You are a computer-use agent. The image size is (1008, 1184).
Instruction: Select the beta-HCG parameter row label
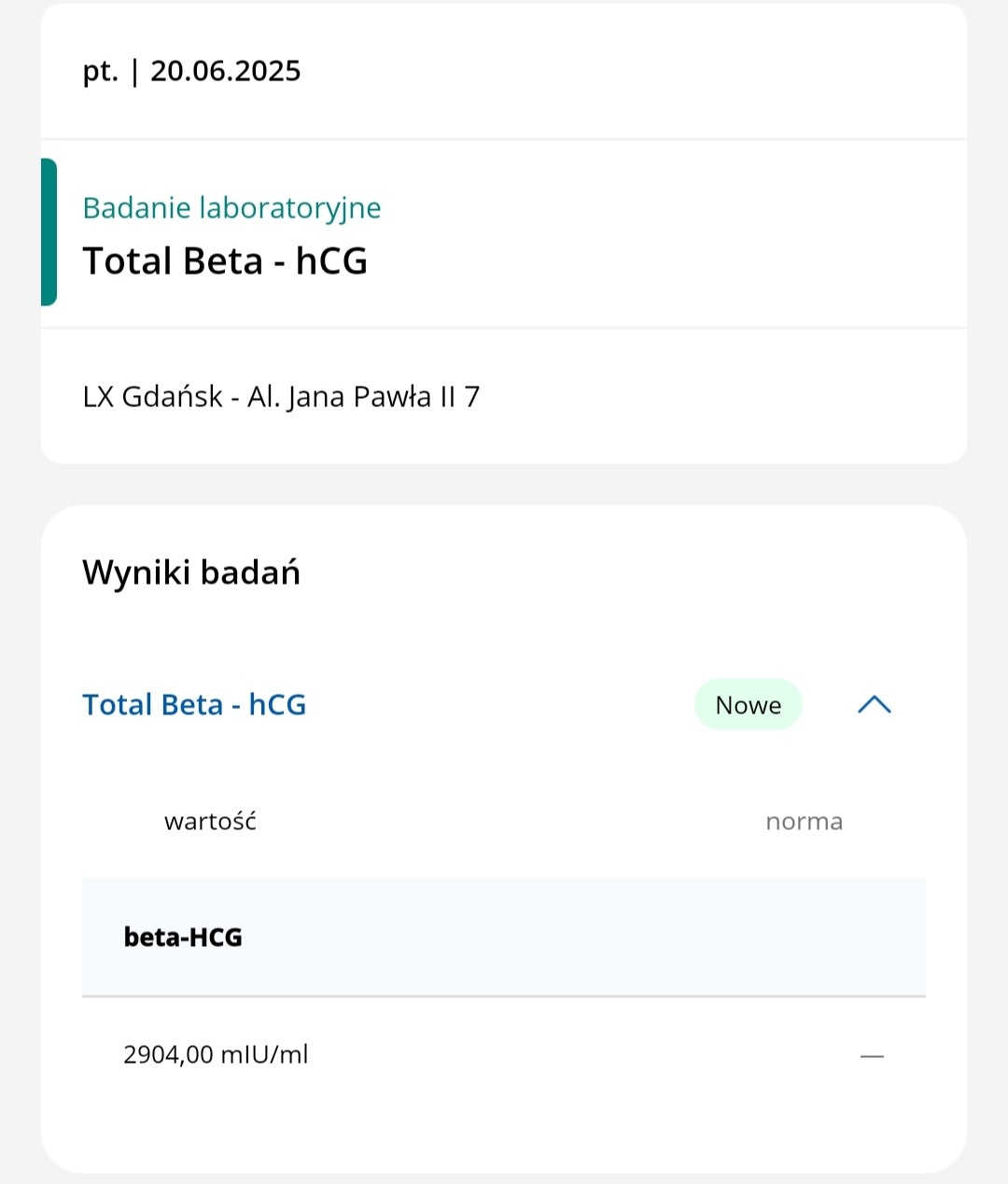tap(183, 937)
